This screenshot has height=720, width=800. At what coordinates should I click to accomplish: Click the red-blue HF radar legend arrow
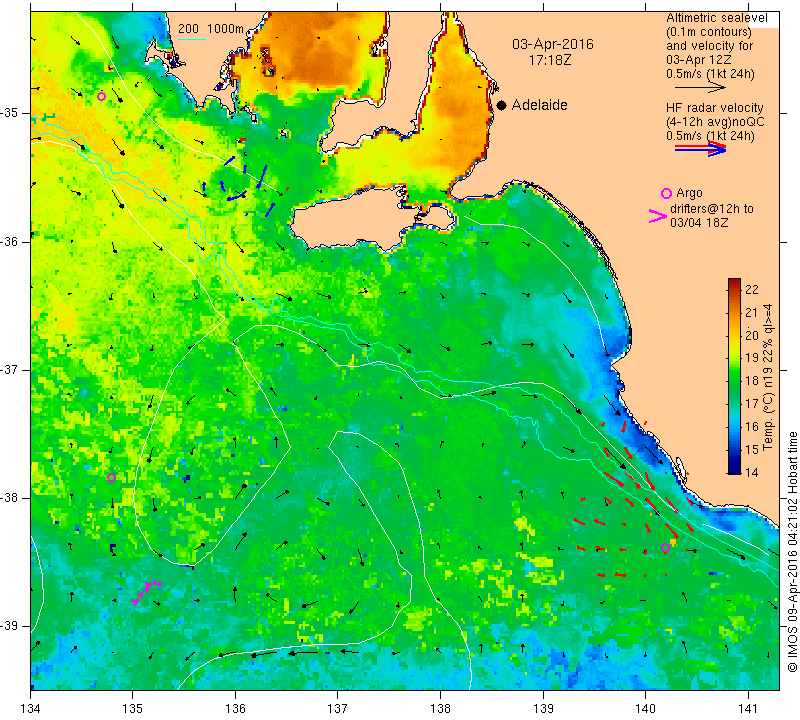coord(700,149)
